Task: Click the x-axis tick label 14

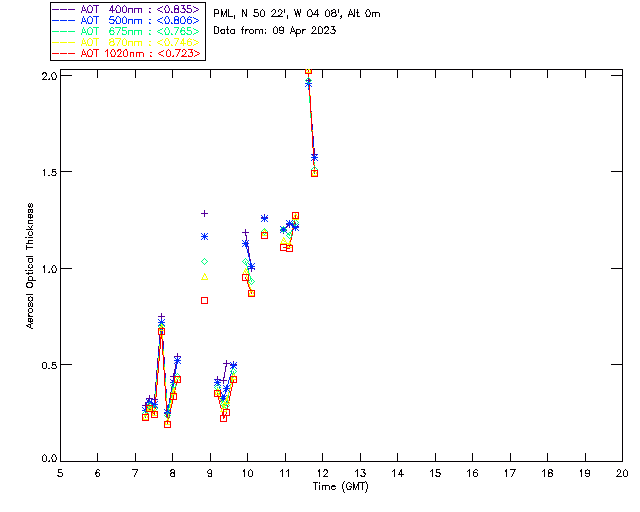Action: pyautogui.click(x=398, y=473)
